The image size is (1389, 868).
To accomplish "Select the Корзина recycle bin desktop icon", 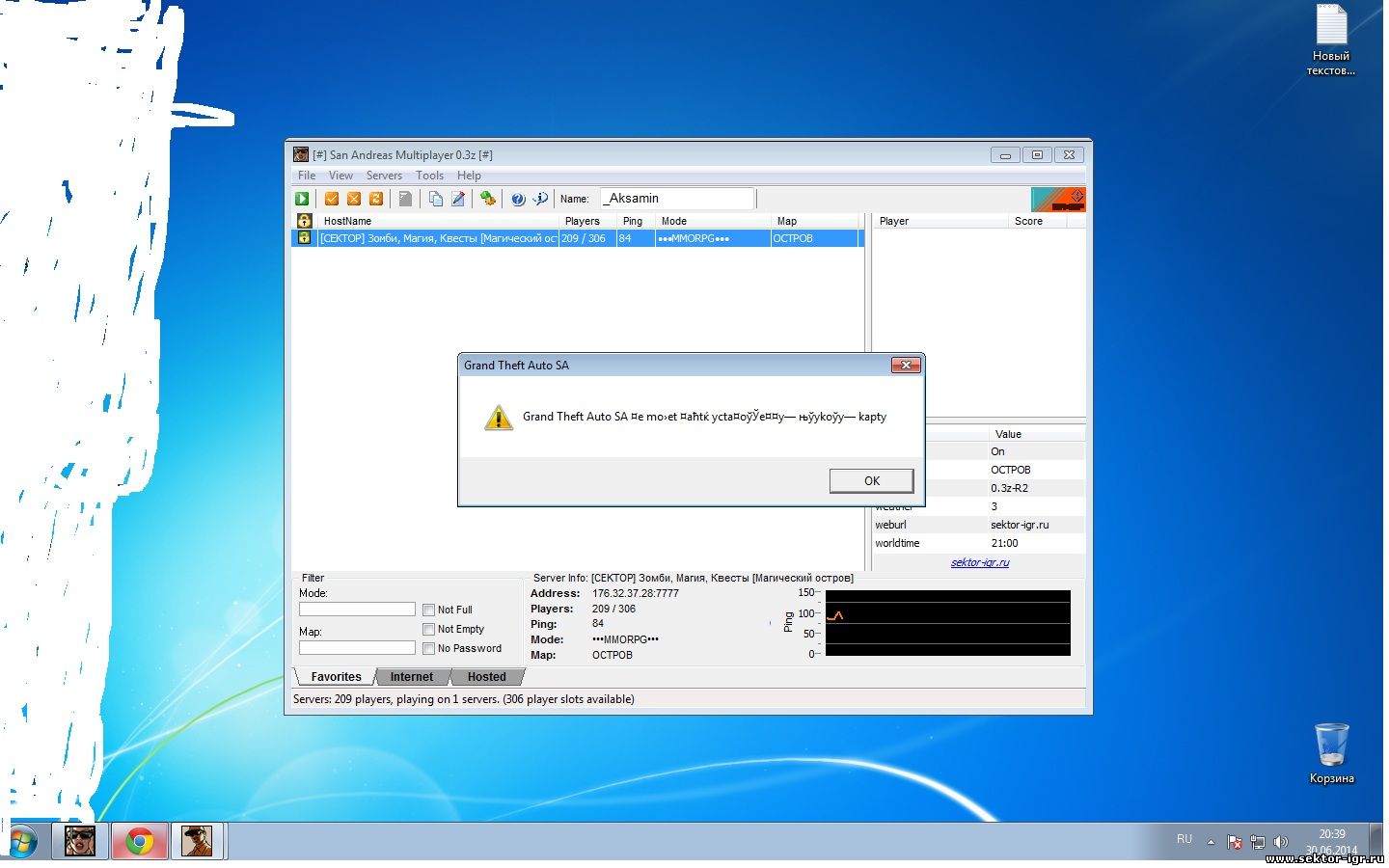I will click(x=1331, y=753).
